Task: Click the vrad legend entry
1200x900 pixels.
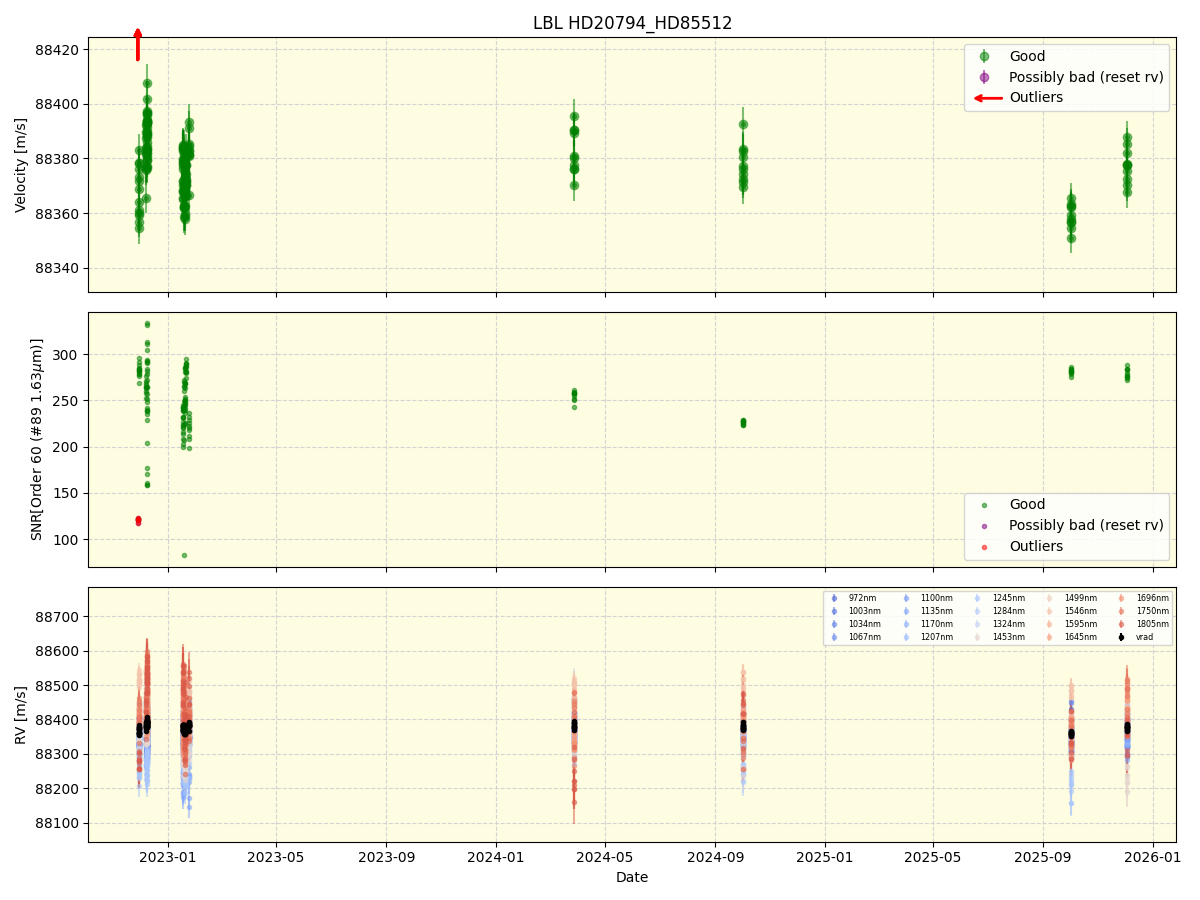Action: [1137, 637]
